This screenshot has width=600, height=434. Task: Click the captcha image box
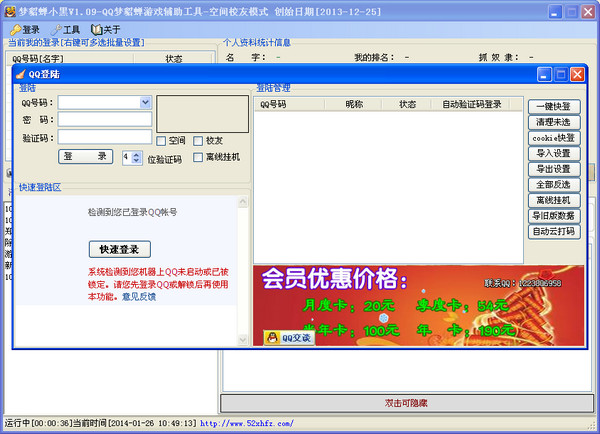[202, 114]
